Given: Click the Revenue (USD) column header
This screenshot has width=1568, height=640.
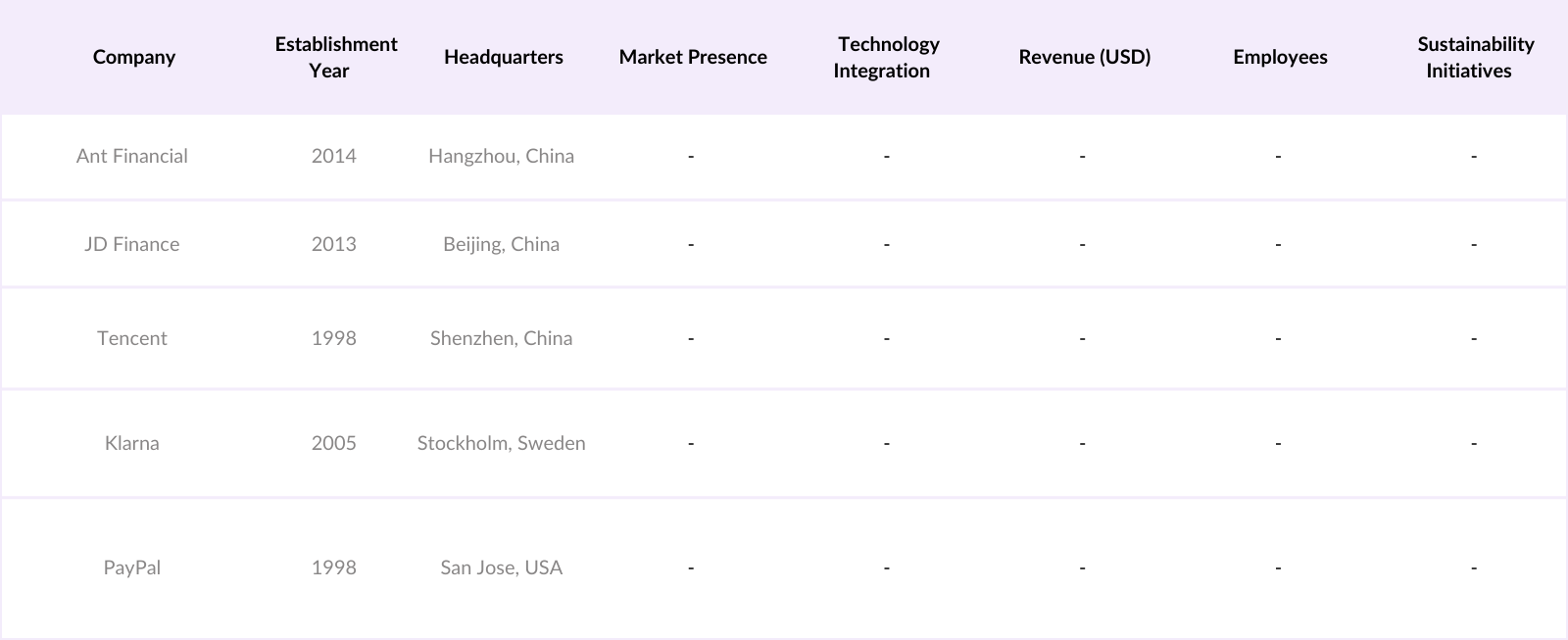Looking at the screenshot, I should [x=1084, y=57].
